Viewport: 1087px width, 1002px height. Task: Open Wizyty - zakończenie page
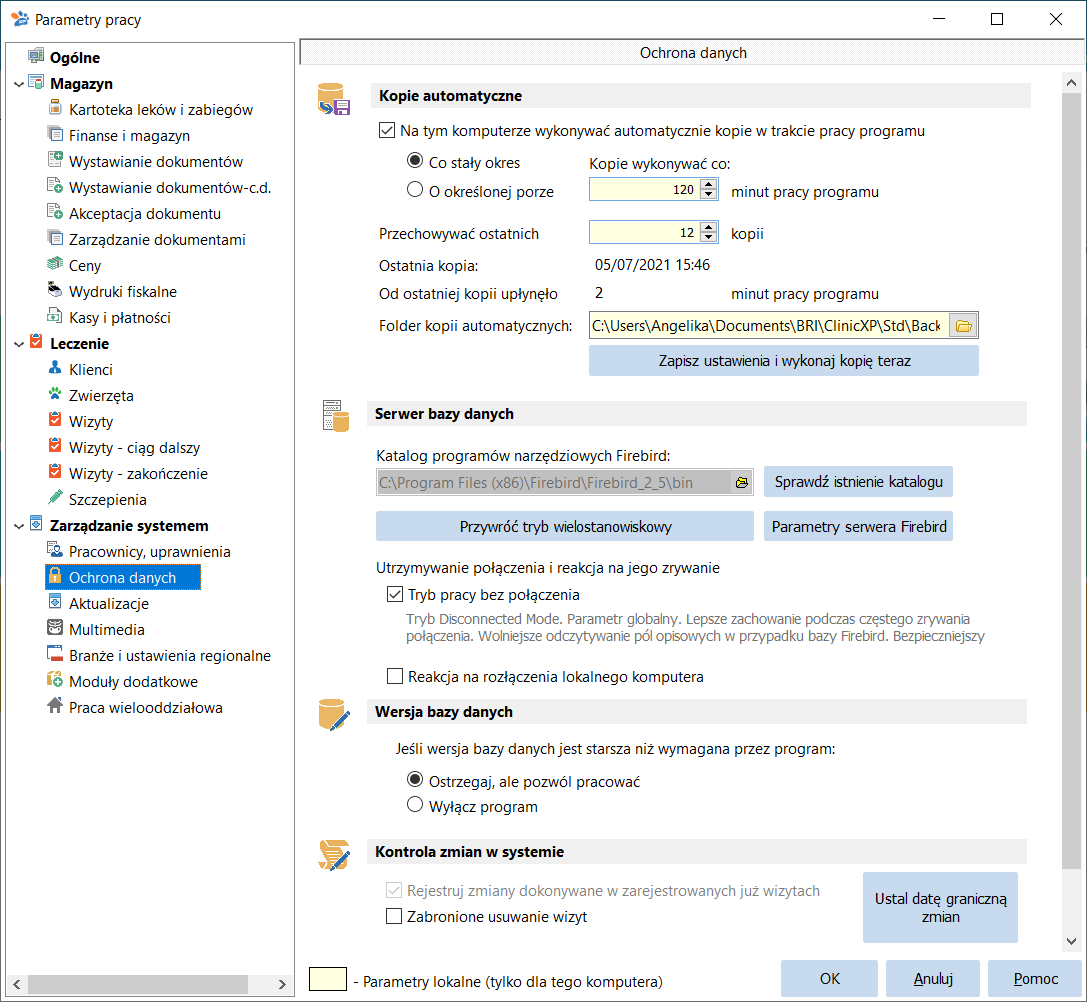click(138, 474)
